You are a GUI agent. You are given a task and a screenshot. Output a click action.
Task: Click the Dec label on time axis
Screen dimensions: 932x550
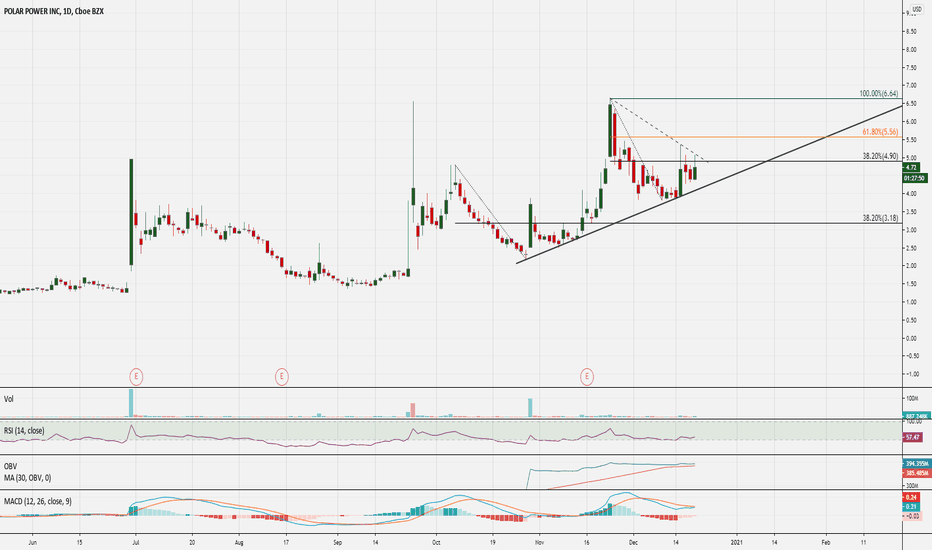pos(633,542)
